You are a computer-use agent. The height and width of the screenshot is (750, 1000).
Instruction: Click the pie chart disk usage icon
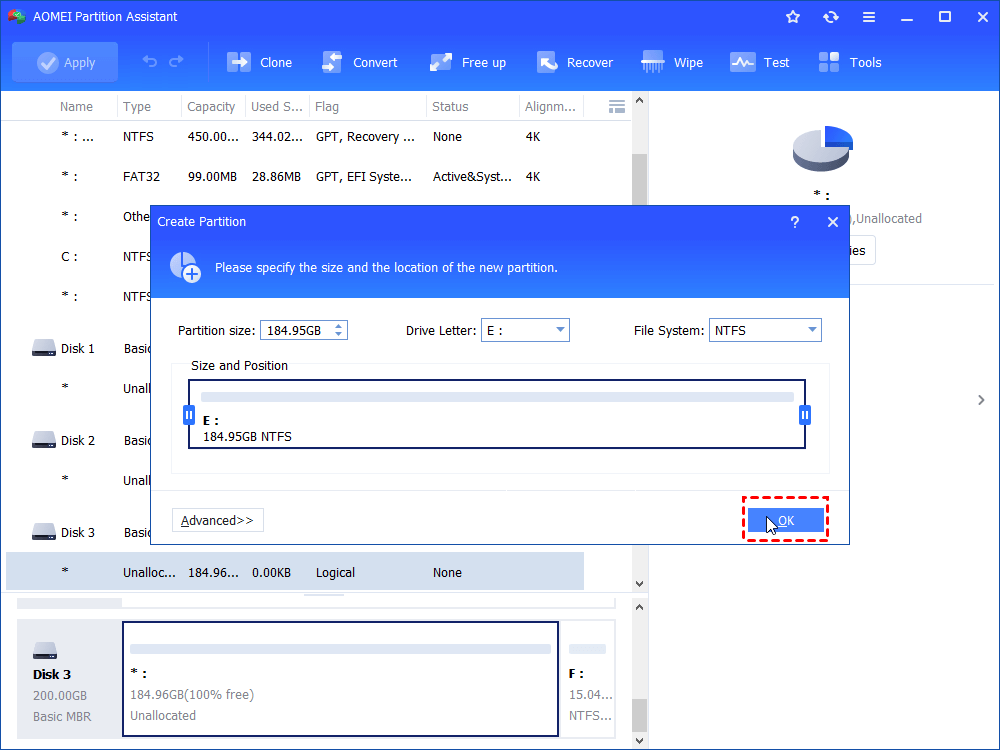[823, 148]
